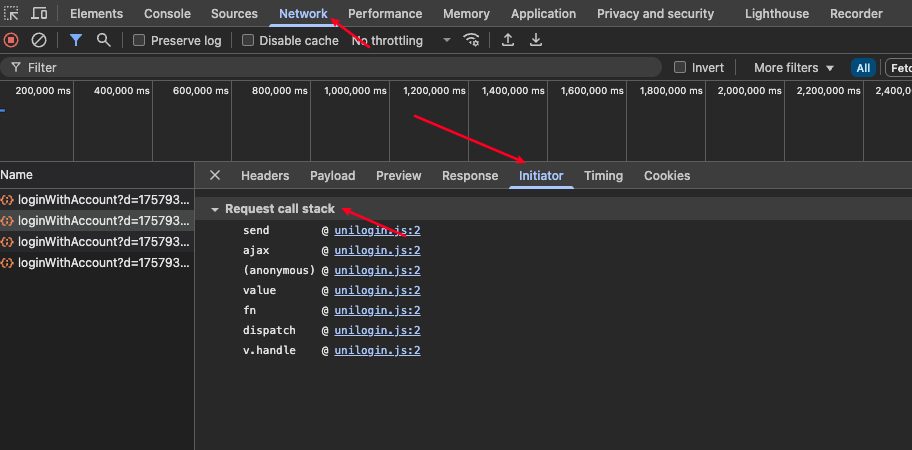Enable the Disable cache checkbox
912x450 pixels.
[248, 40]
